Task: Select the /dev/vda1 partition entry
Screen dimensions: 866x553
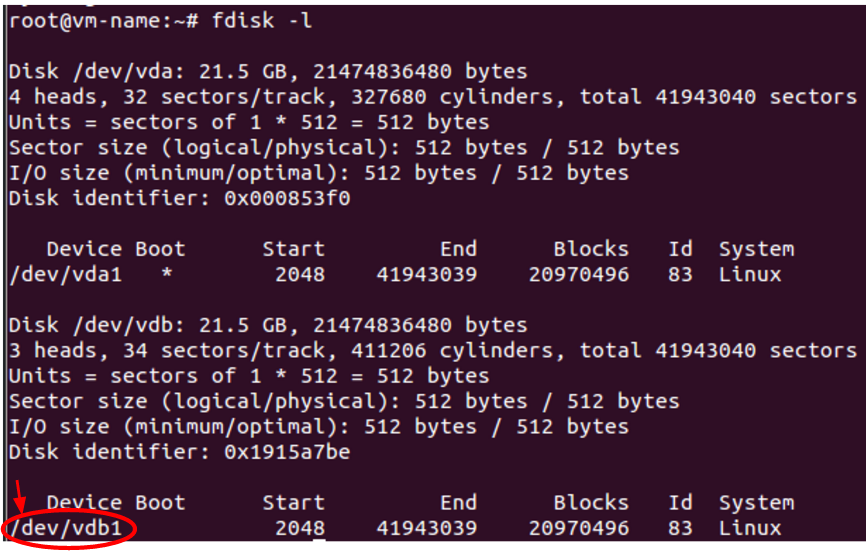Action: pos(65,274)
